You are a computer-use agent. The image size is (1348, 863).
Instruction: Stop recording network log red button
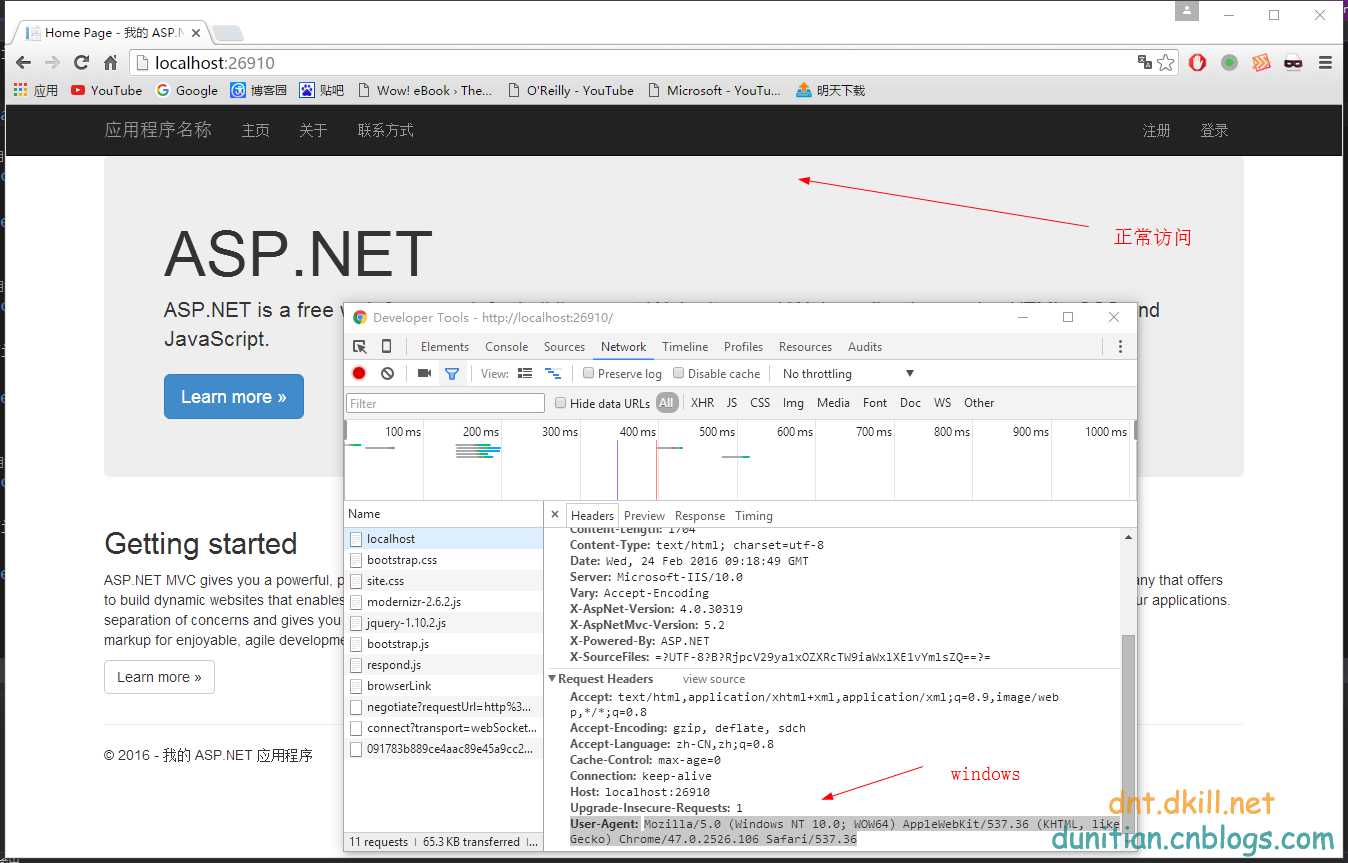(x=359, y=373)
